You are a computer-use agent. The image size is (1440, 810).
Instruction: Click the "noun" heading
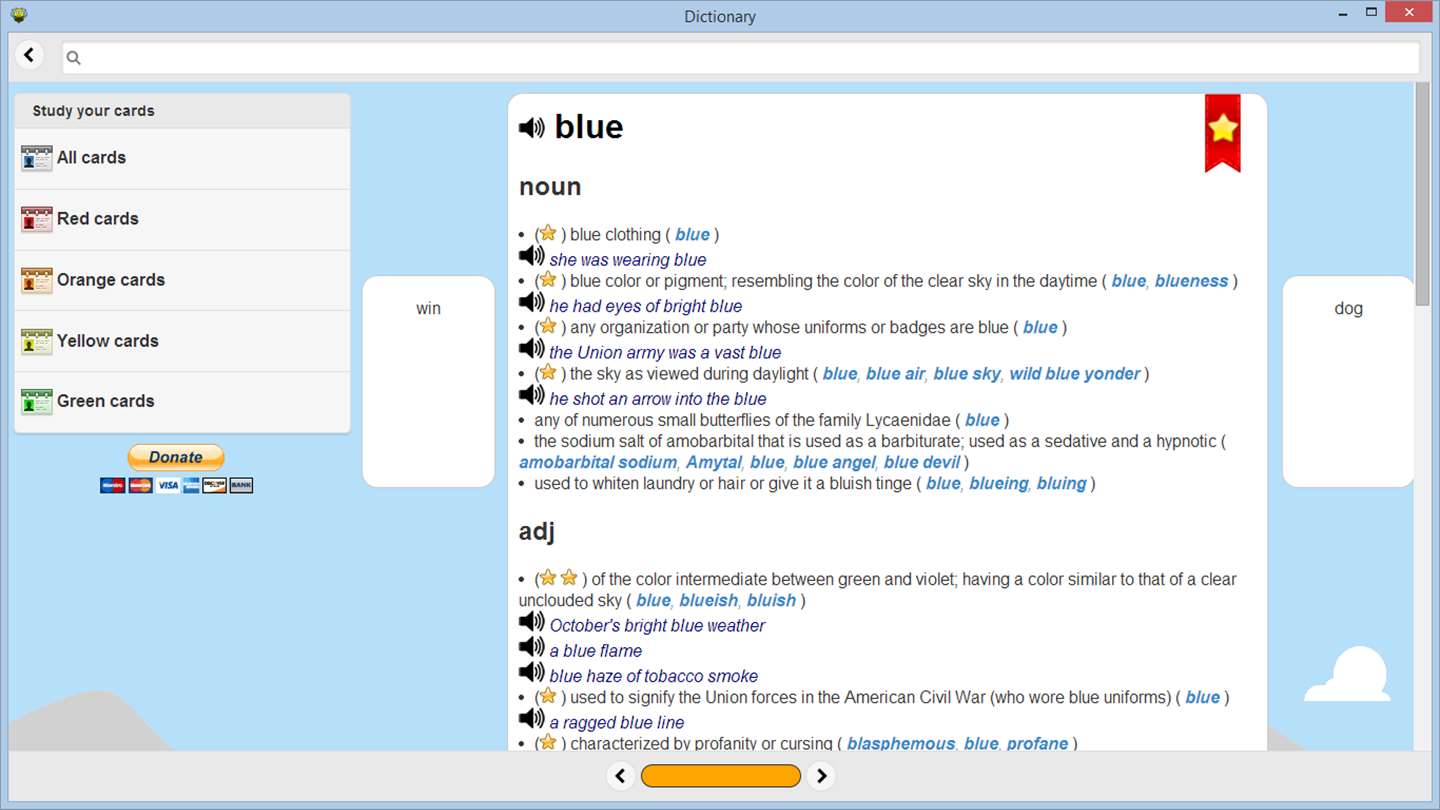[550, 187]
